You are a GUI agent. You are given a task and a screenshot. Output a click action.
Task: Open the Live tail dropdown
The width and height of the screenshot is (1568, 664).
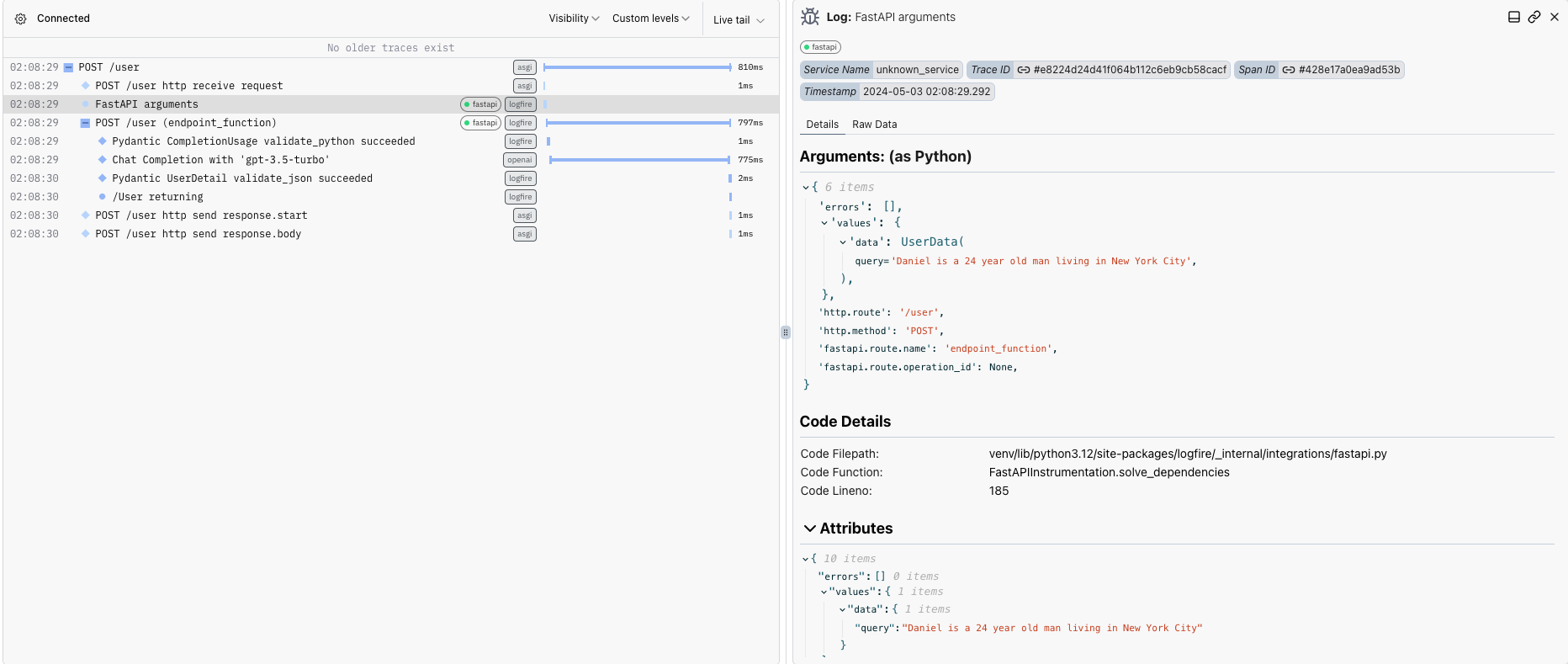click(x=739, y=20)
